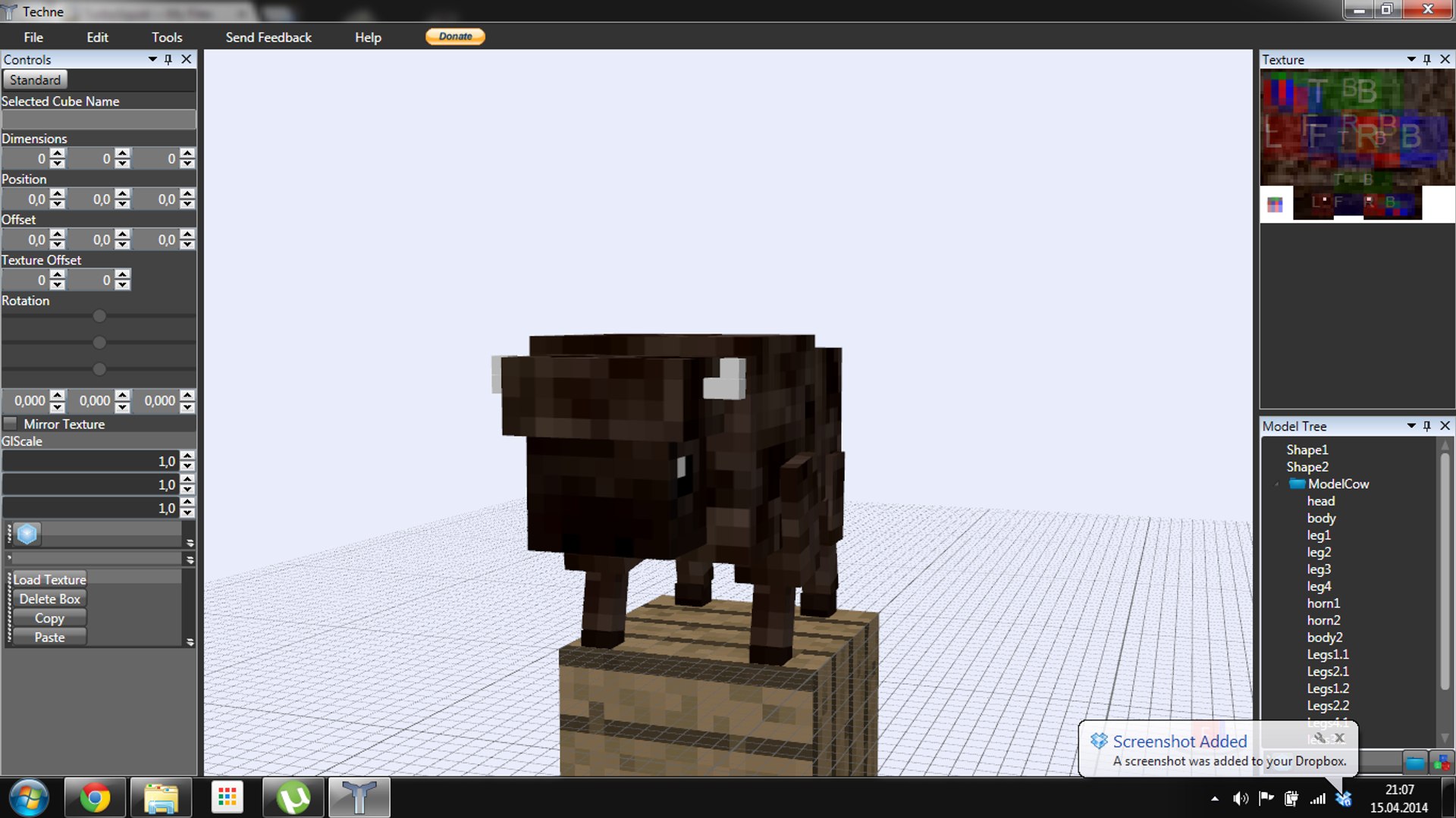Click the small colored icon in texture map corner

(x=1275, y=205)
